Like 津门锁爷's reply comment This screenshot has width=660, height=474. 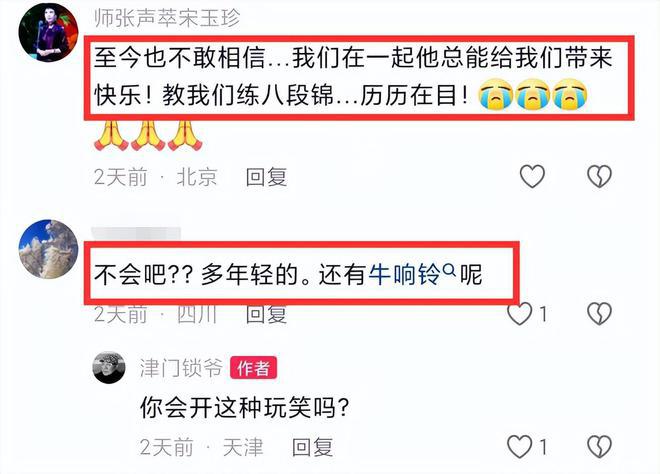coord(520,446)
